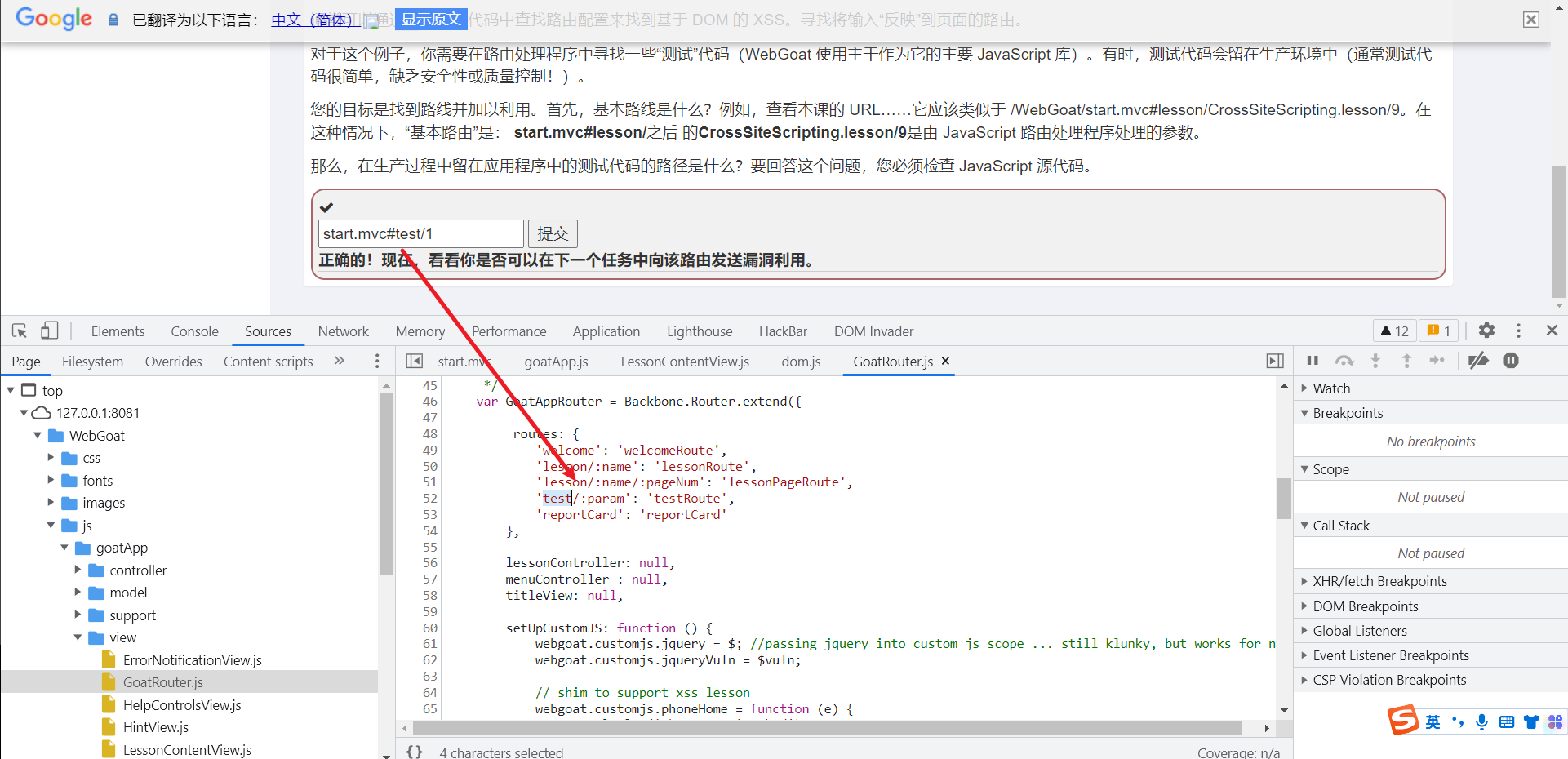Click the step out of function icon
The width and height of the screenshot is (1568, 759).
[x=1406, y=361]
